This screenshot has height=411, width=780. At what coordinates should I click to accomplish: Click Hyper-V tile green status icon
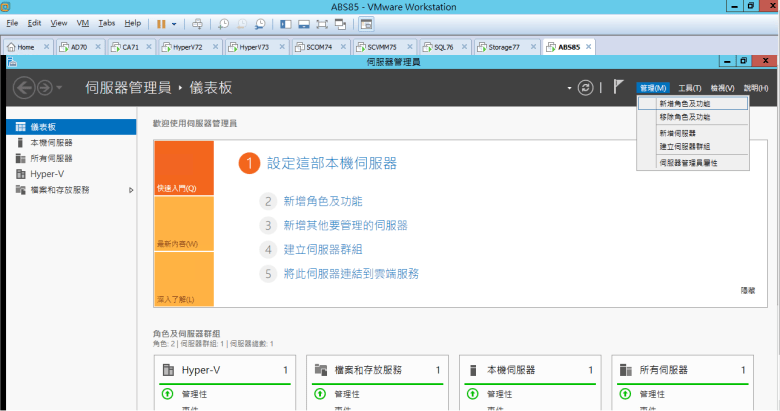click(166, 394)
